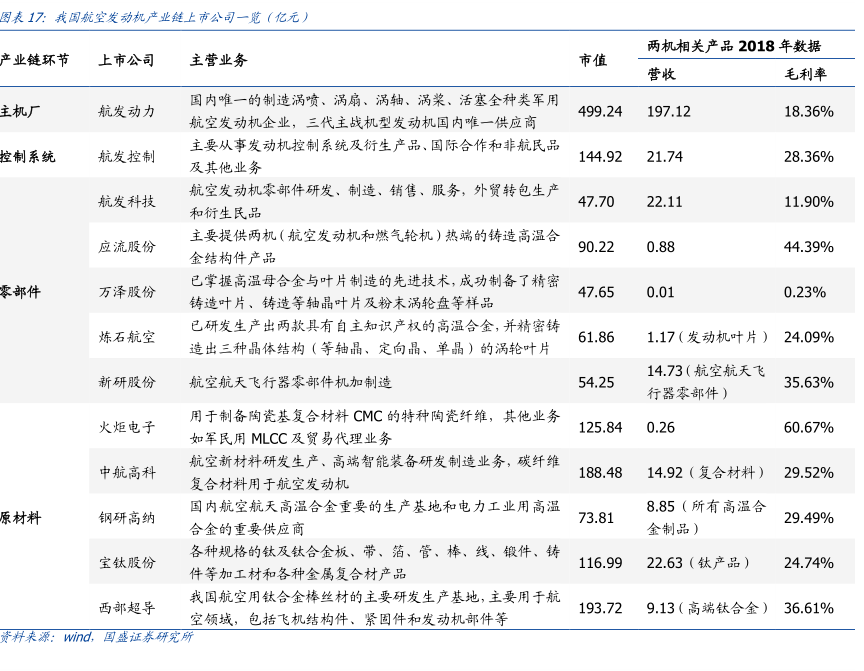
Task: Click the '毛利率' sub-header
Action: (x=806, y=74)
